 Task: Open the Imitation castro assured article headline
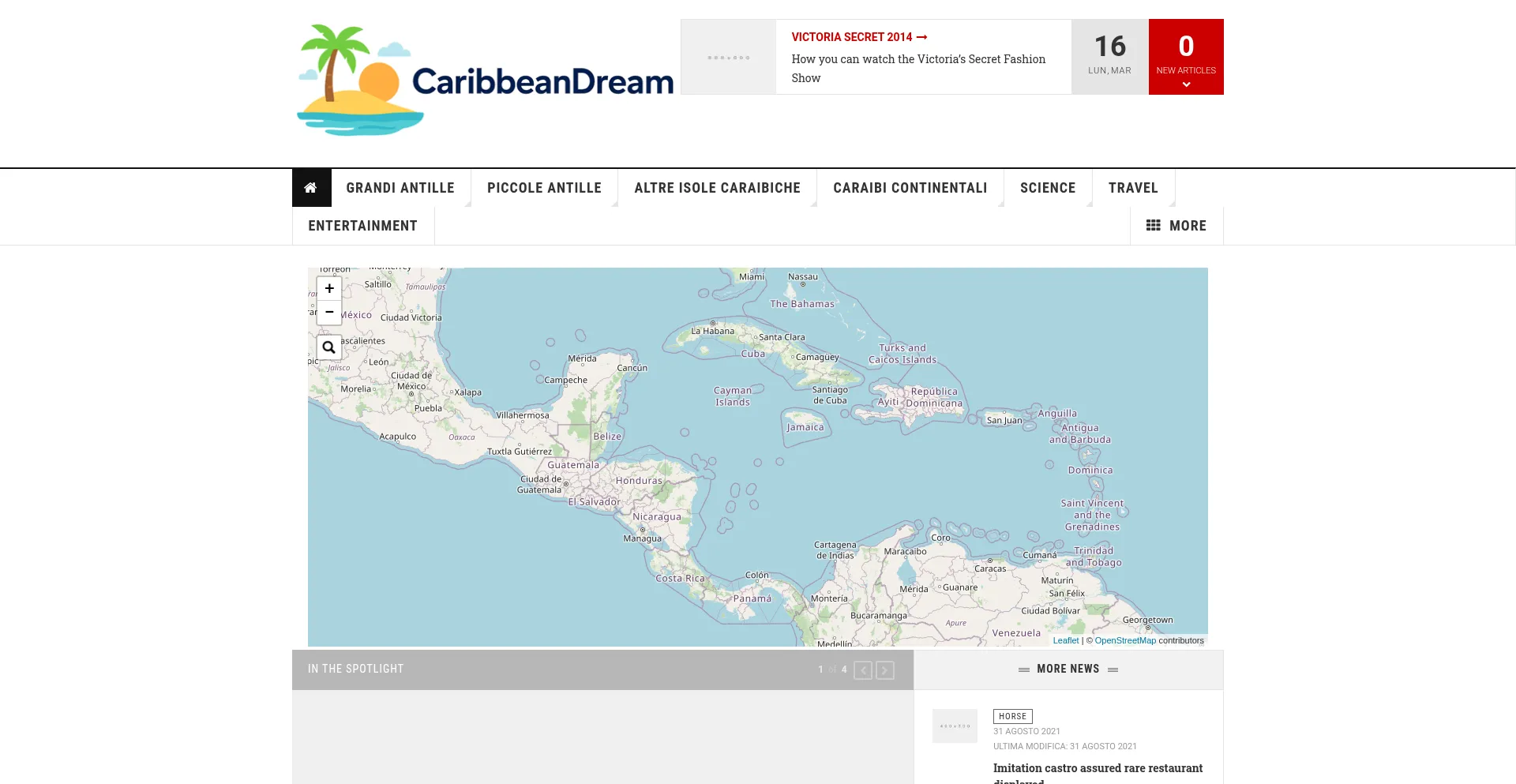[1098, 774]
